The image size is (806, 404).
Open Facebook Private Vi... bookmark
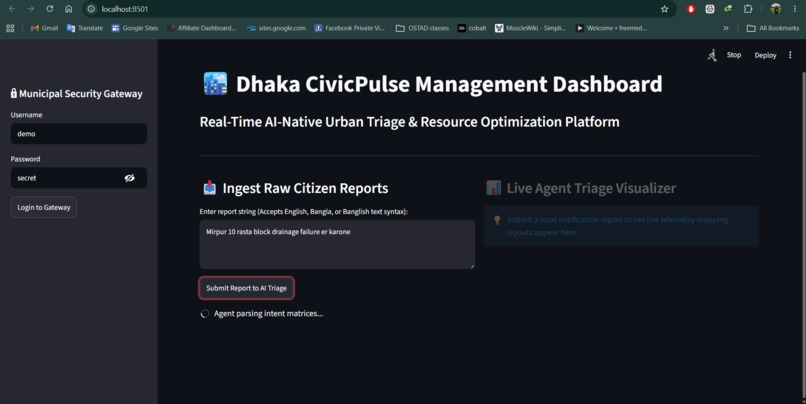[x=350, y=28]
